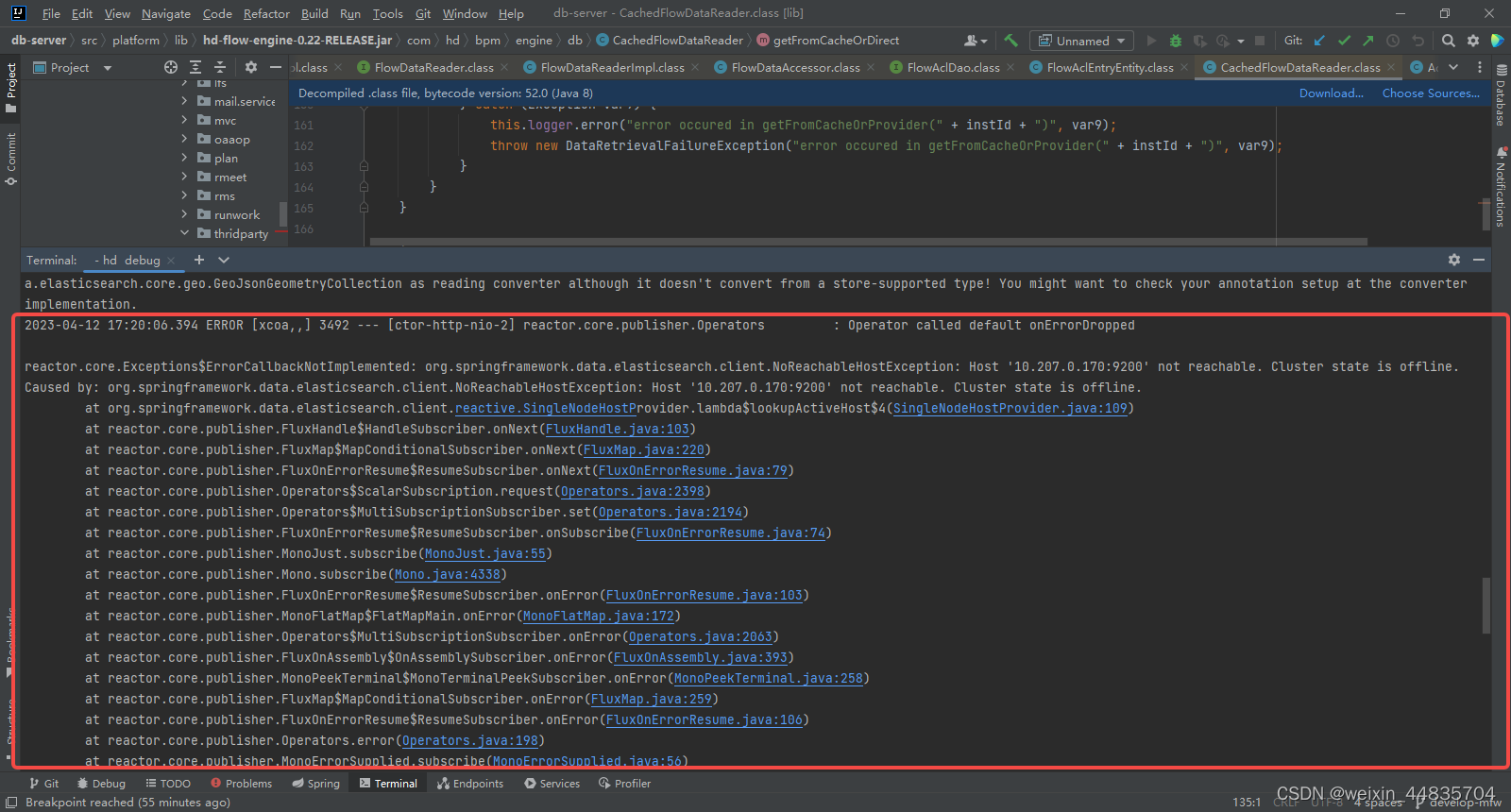Show hidden editor tabs chevron

coord(1453,67)
